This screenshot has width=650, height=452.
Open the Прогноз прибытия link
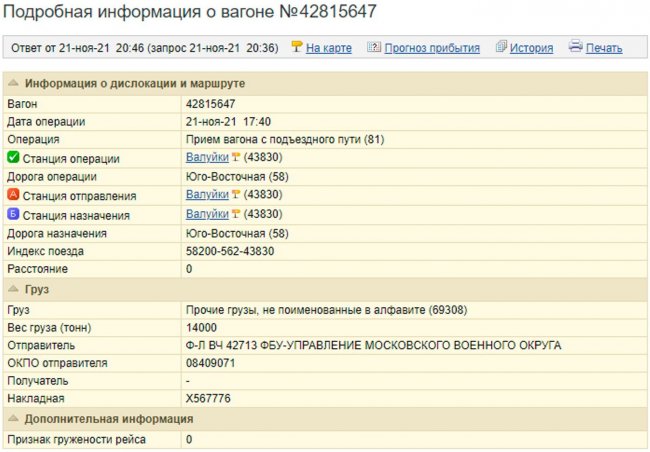(x=432, y=48)
